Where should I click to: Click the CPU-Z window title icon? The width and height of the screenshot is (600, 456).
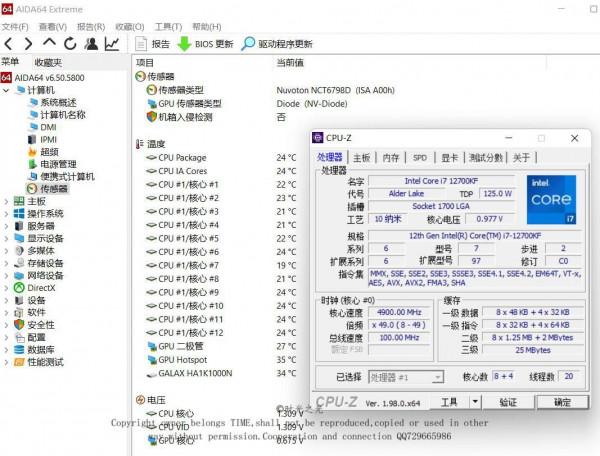pos(318,138)
